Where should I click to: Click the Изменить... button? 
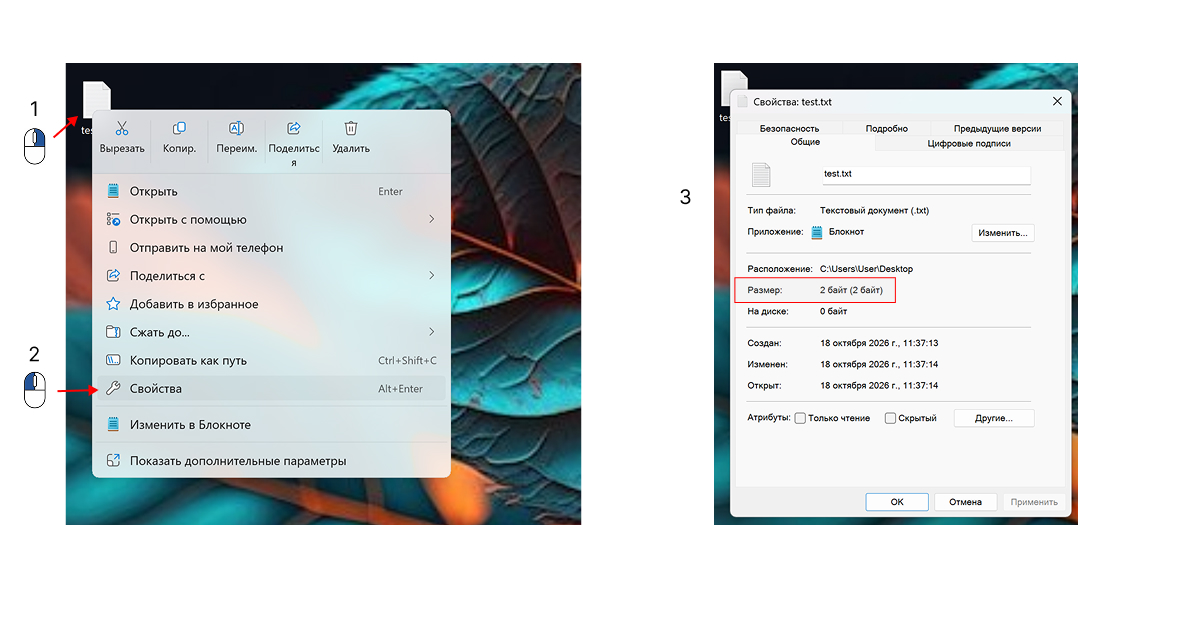pos(1003,232)
